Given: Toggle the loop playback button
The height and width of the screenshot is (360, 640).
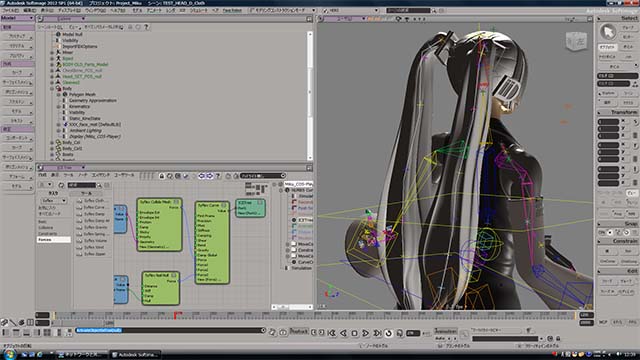Looking at the screenshot, I should pos(388,333).
